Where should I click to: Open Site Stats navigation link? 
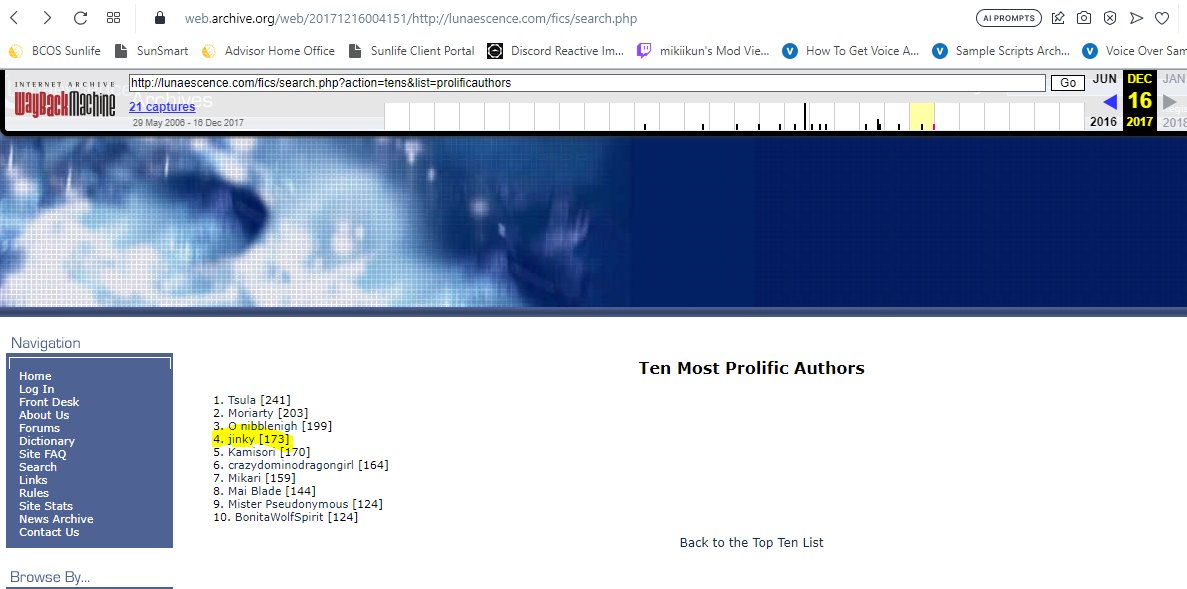click(46, 506)
